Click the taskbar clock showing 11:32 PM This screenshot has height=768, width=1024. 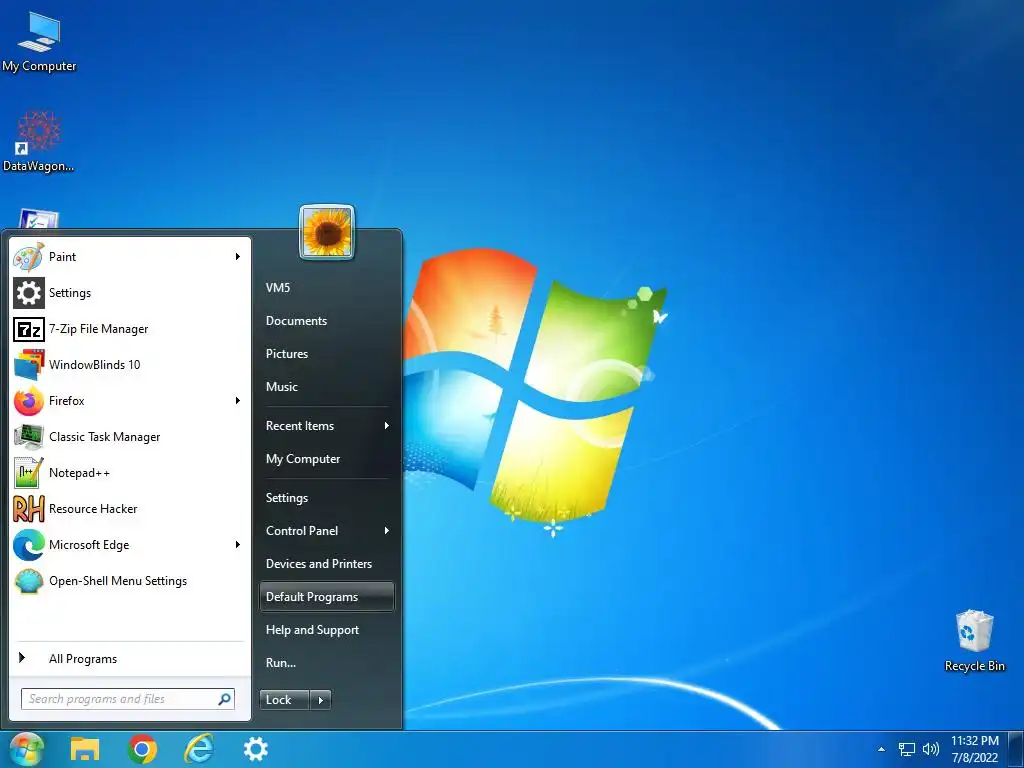[x=974, y=749]
